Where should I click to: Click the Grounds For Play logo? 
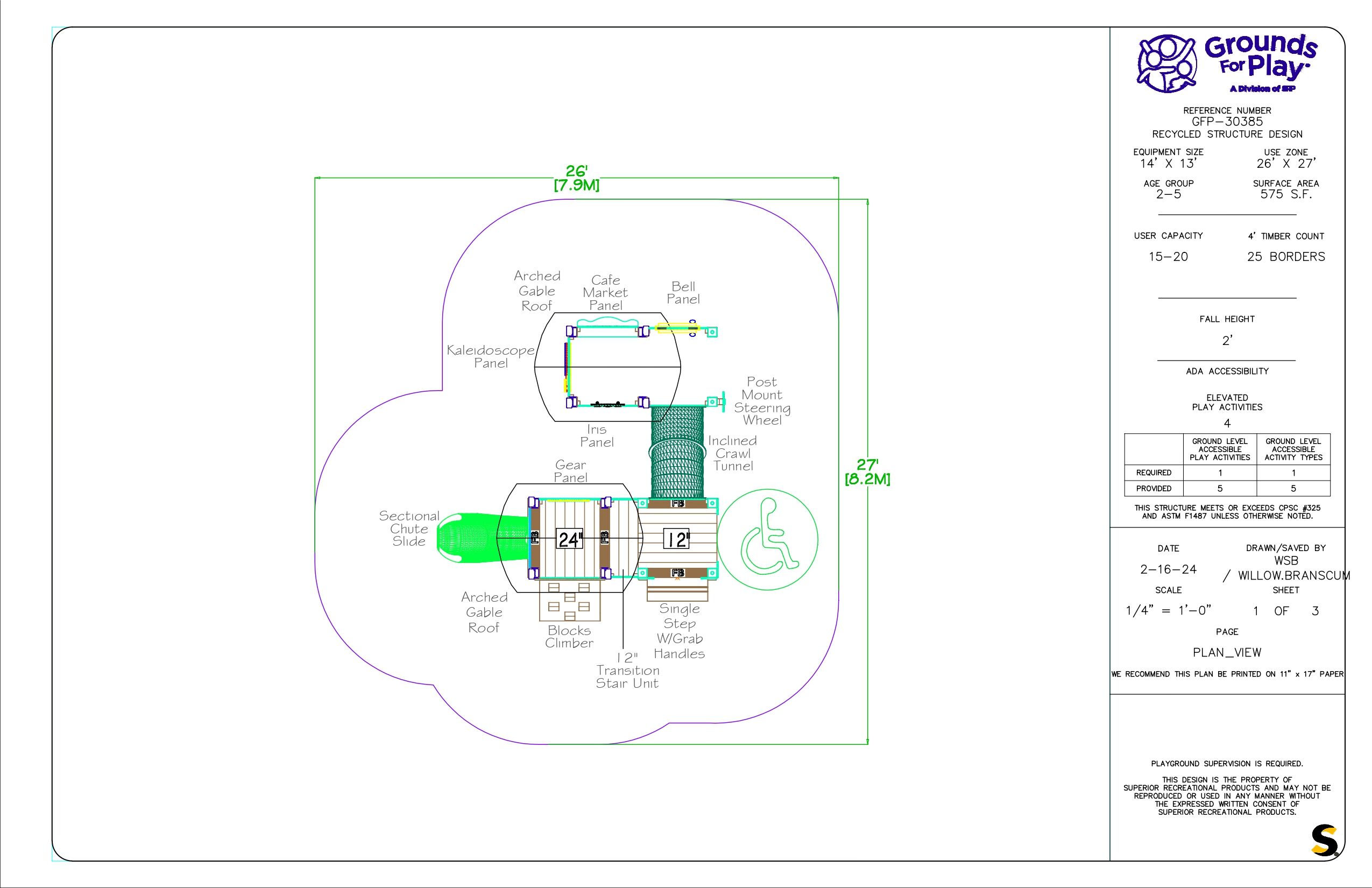pyautogui.click(x=1227, y=63)
